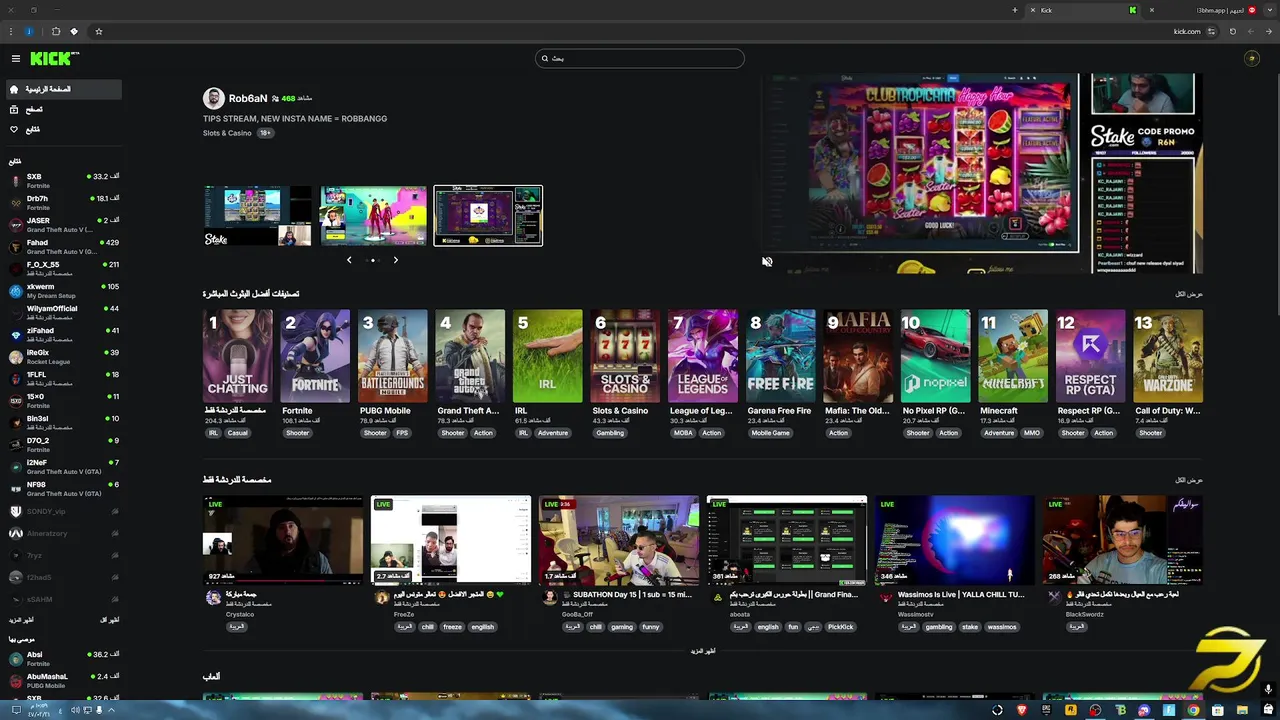Image resolution: width=1280 pixels, height=720 pixels.
Task: Switch to the Kick browser tab
Action: click(x=1085, y=10)
